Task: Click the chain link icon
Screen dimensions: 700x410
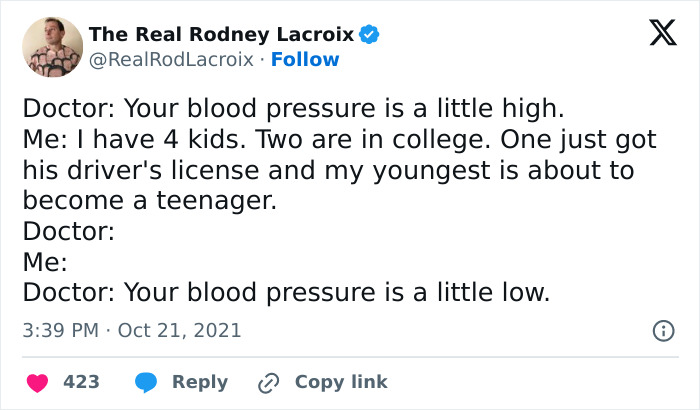Action: [x=268, y=382]
